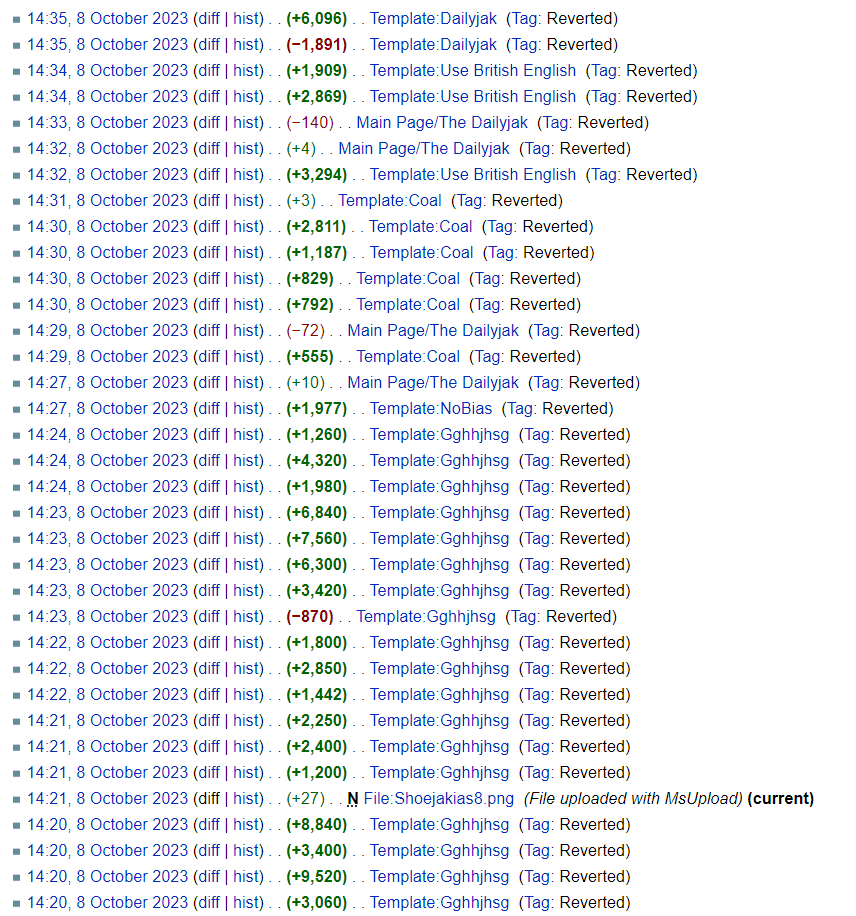View diff for the +8,840 edit

point(208,825)
